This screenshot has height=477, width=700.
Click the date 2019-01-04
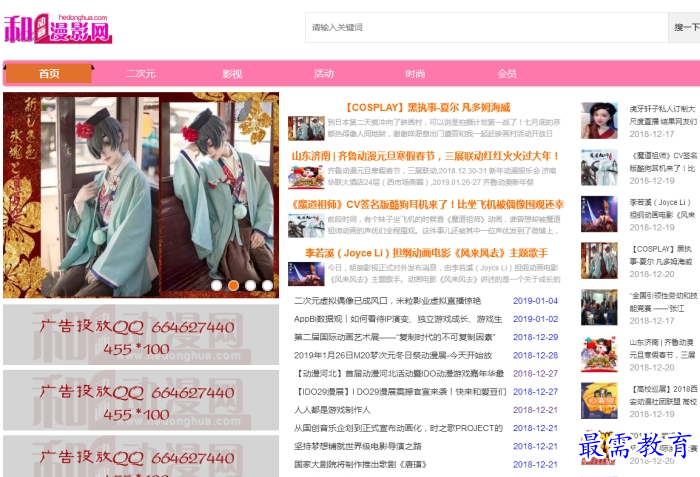535,301
